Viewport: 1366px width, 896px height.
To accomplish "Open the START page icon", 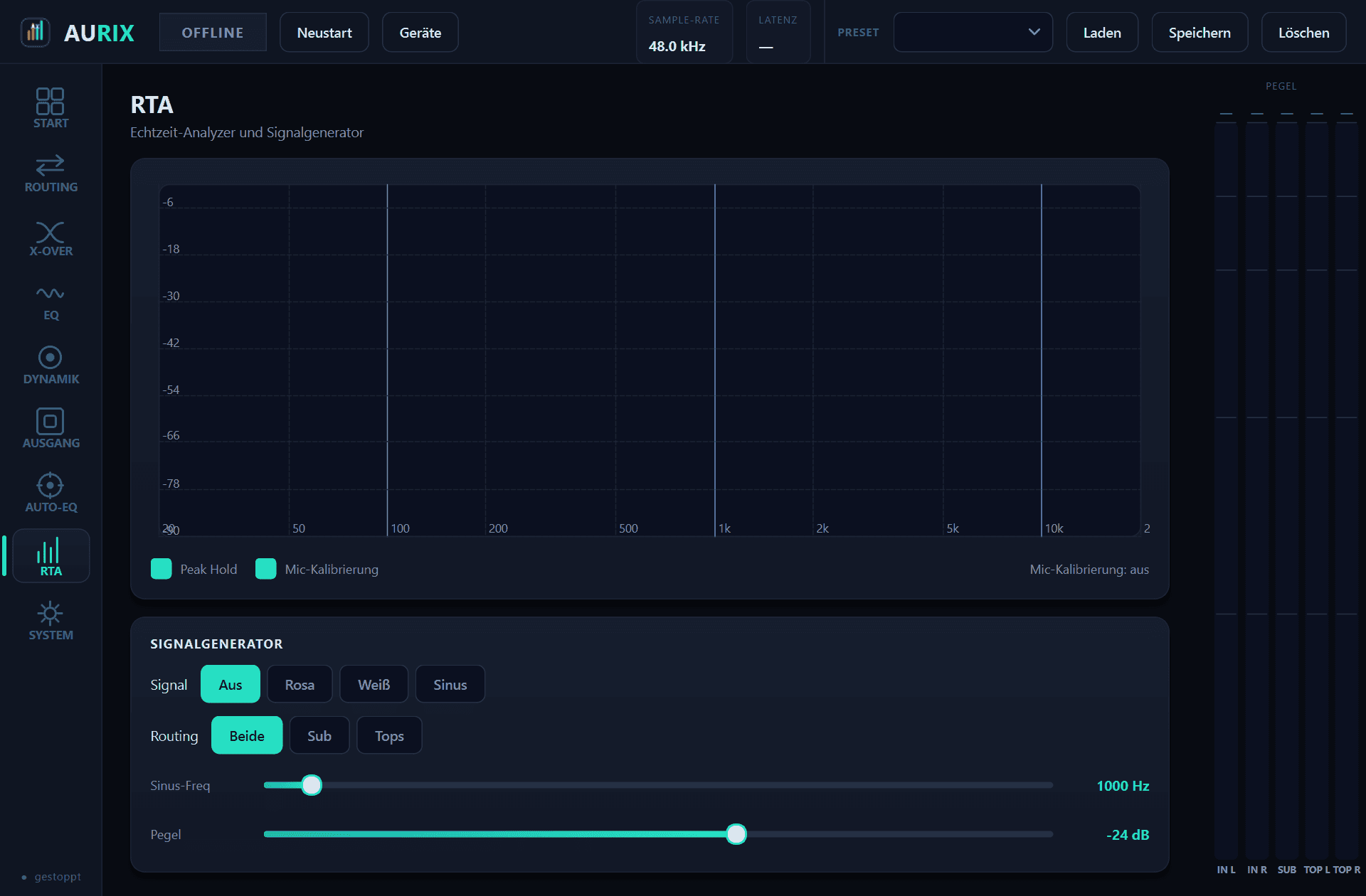I will tap(51, 101).
